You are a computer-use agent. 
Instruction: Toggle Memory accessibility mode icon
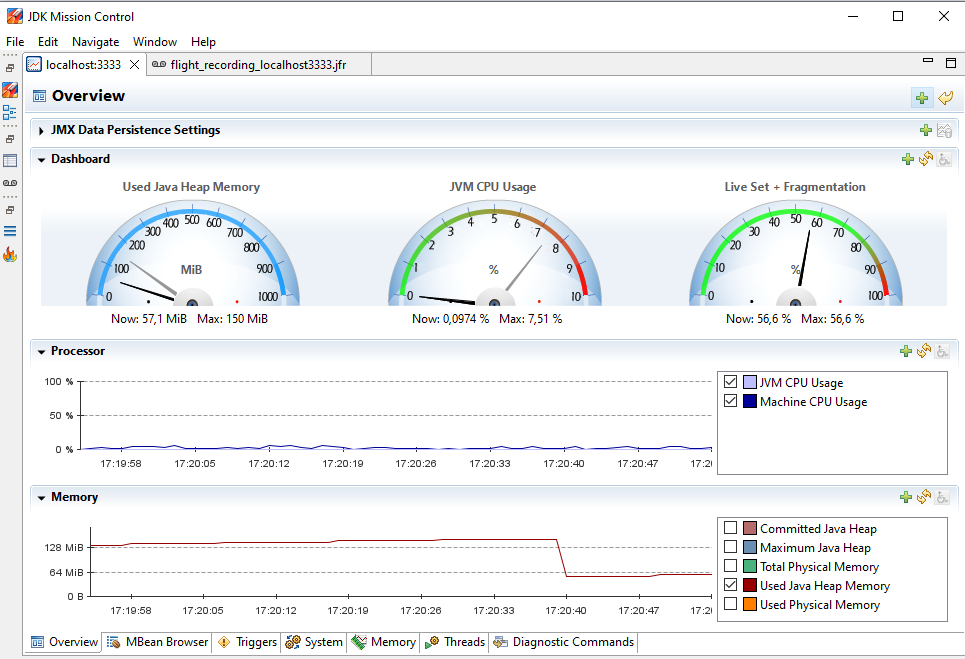(942, 497)
